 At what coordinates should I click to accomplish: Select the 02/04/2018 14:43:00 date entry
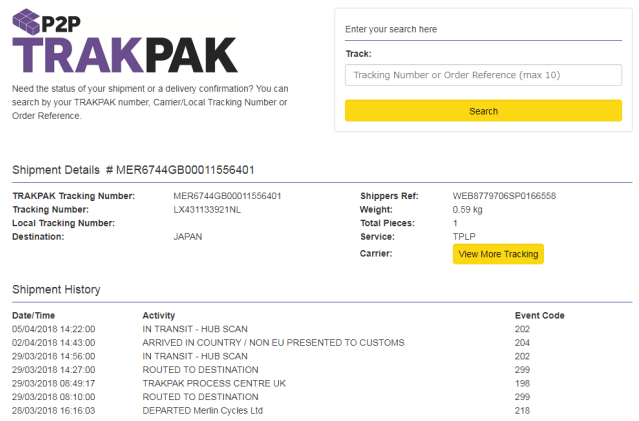click(53, 343)
